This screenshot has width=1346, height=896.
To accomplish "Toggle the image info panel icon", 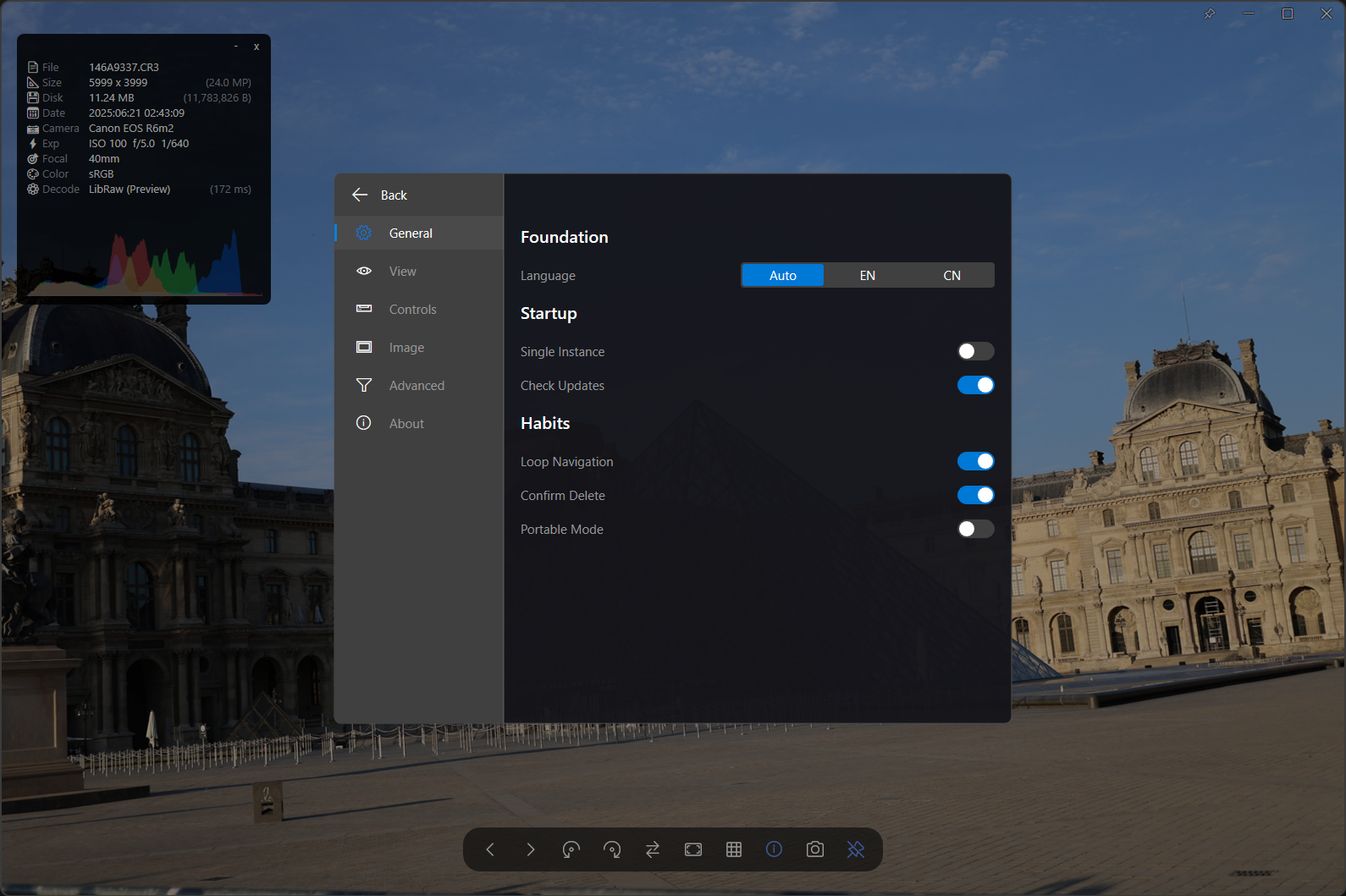I will (775, 849).
